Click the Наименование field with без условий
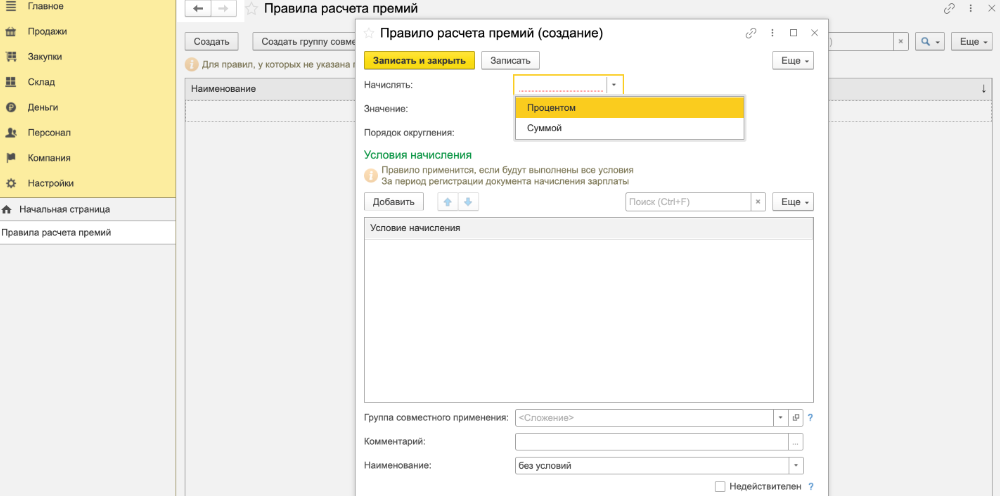The height and width of the screenshot is (496, 1000). click(652, 466)
